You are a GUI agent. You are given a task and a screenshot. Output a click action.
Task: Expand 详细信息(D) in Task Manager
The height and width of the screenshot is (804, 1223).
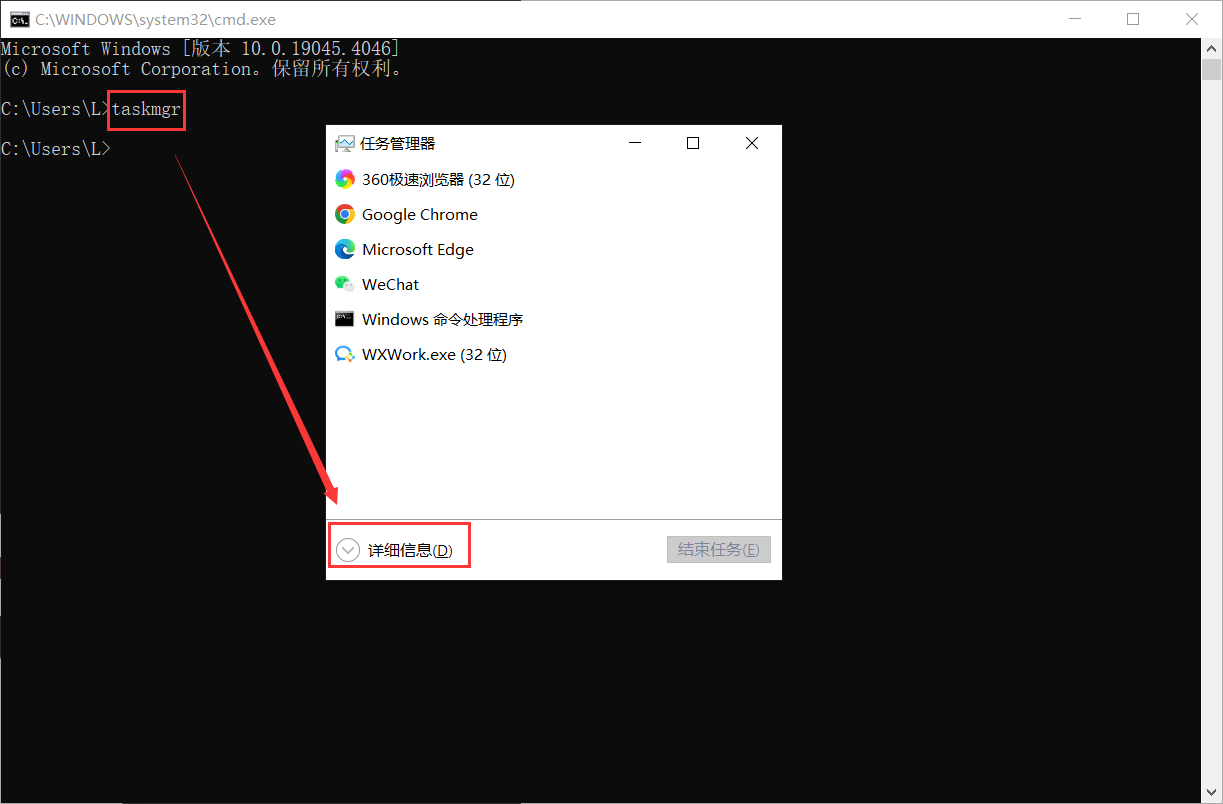pos(395,550)
